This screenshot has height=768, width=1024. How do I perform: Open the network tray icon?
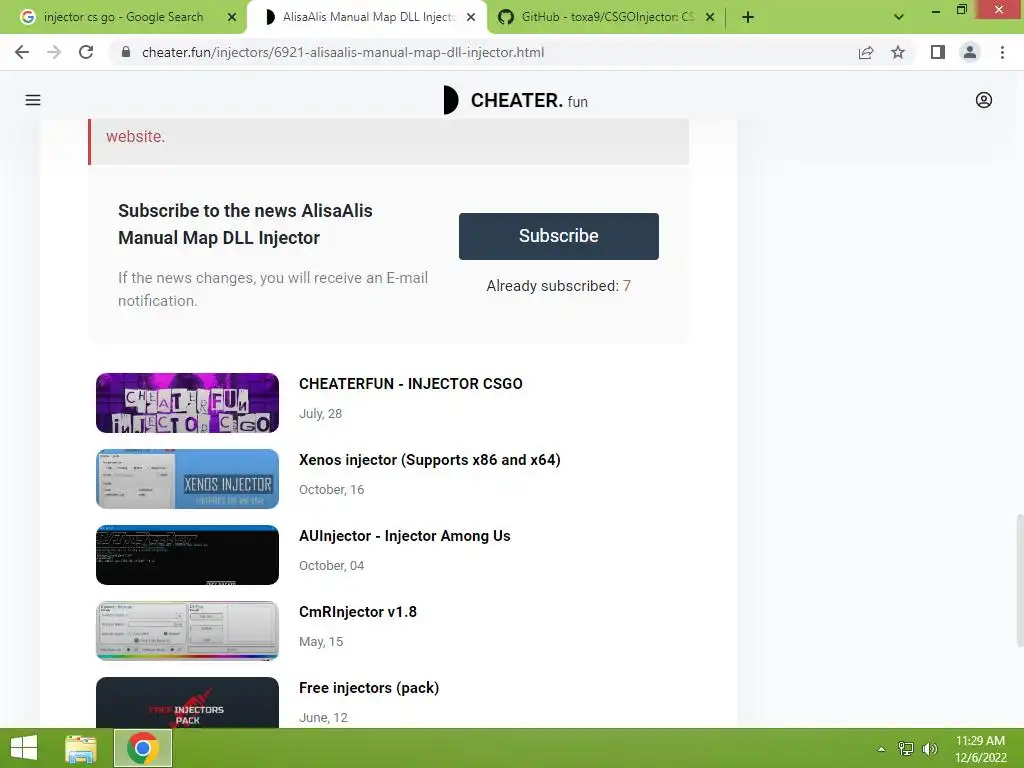click(x=906, y=749)
